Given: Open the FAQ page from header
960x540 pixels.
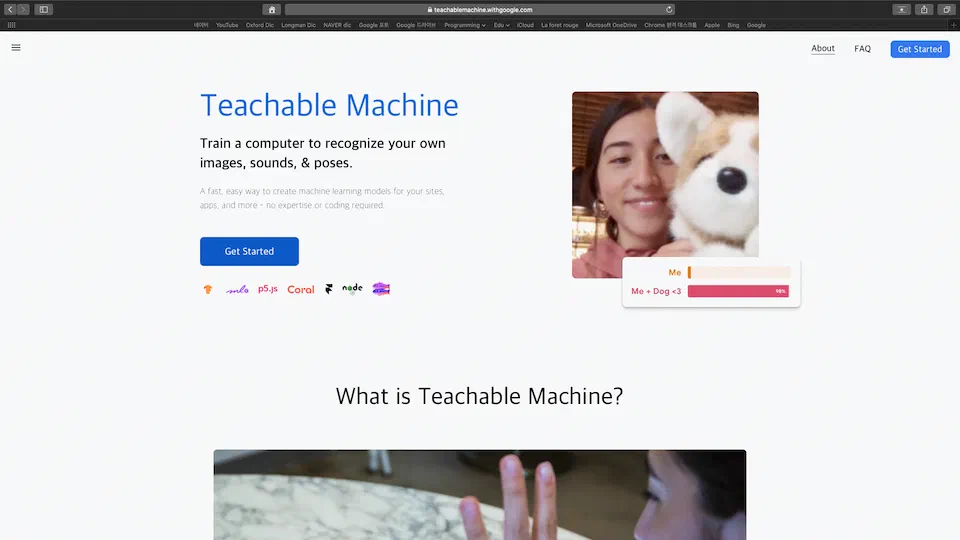Looking at the screenshot, I should coord(862,49).
